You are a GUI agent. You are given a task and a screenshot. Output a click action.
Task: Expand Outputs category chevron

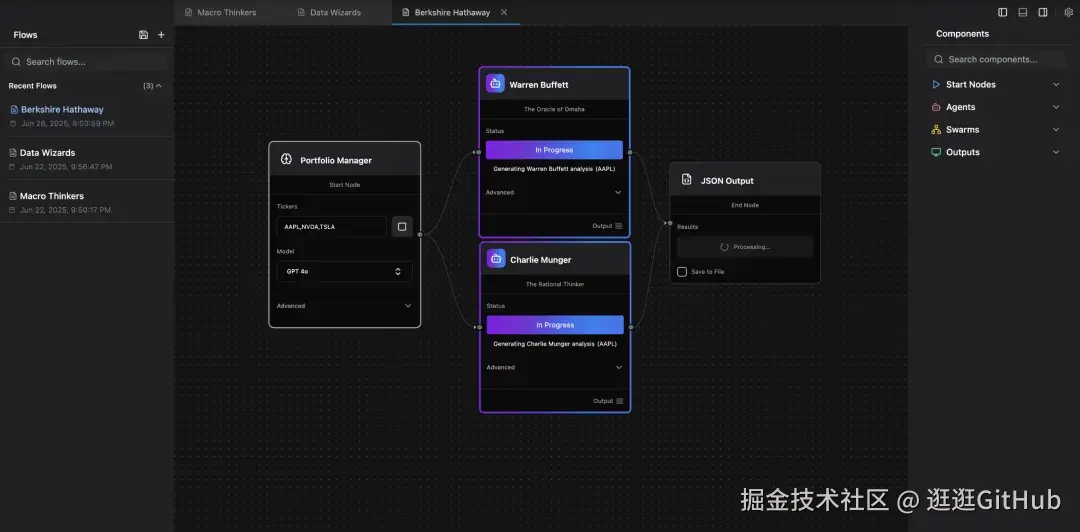1056,152
